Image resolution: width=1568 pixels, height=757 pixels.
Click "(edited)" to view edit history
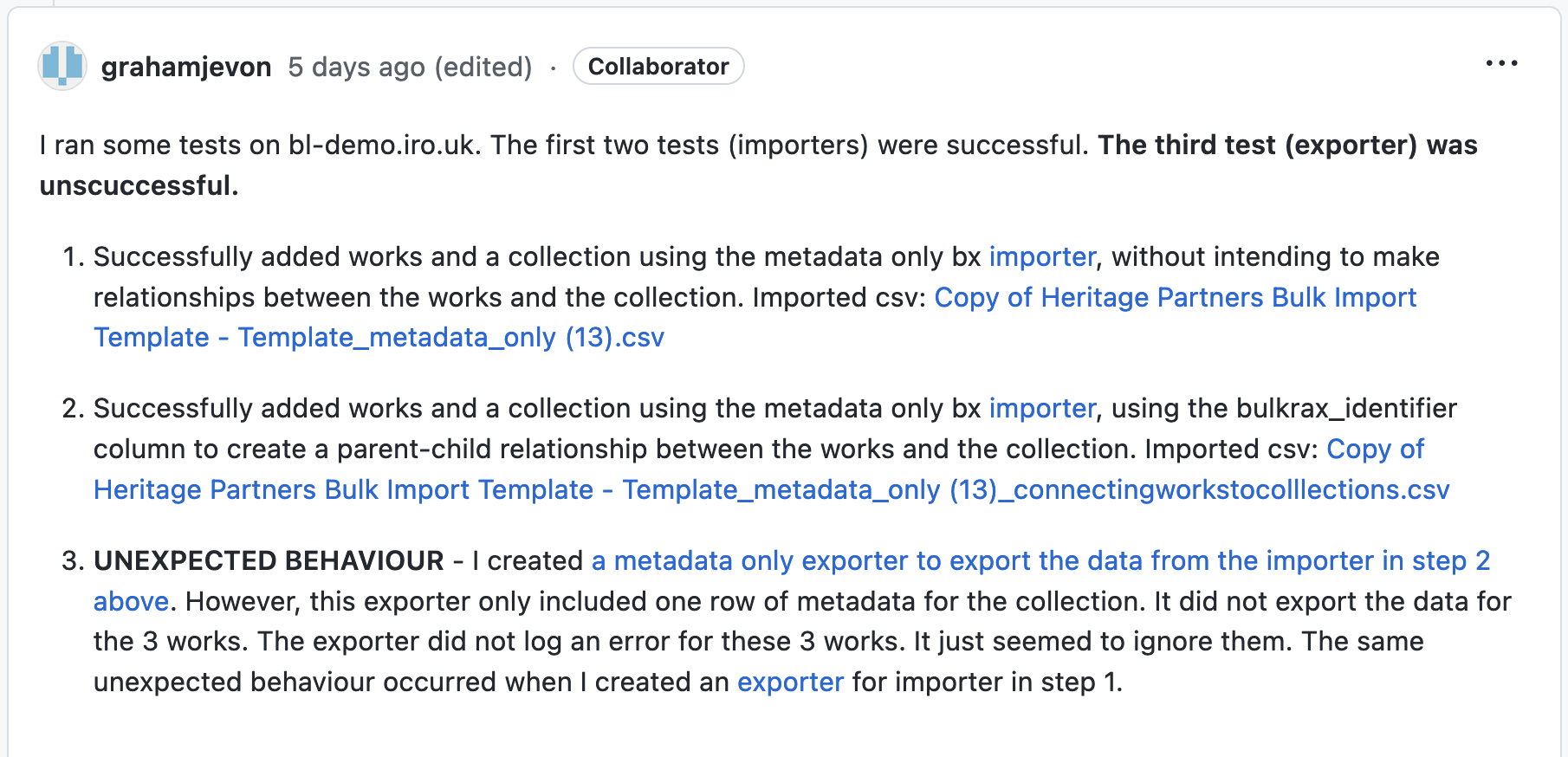(485, 67)
